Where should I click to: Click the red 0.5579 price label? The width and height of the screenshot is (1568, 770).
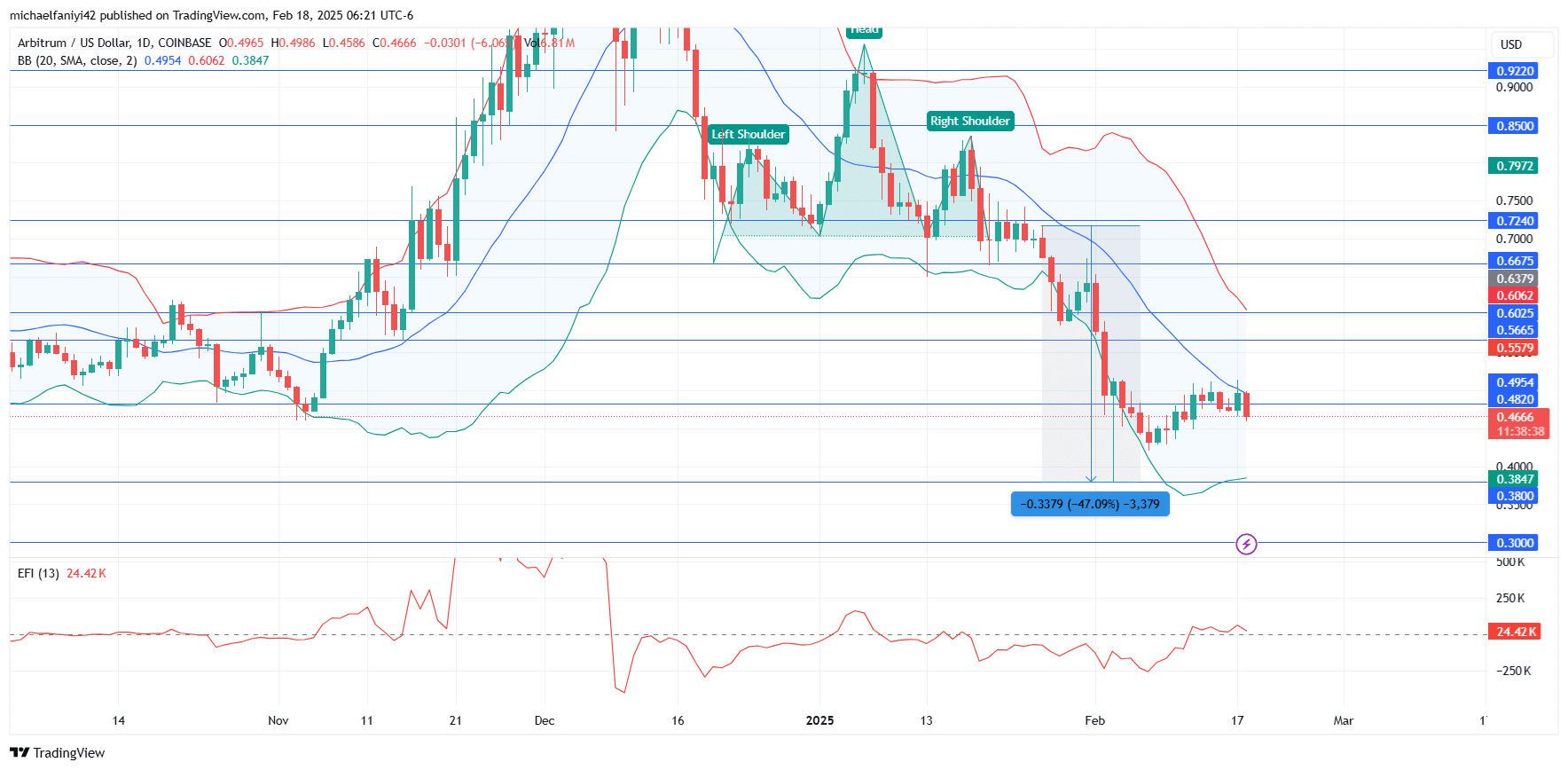point(1513,348)
